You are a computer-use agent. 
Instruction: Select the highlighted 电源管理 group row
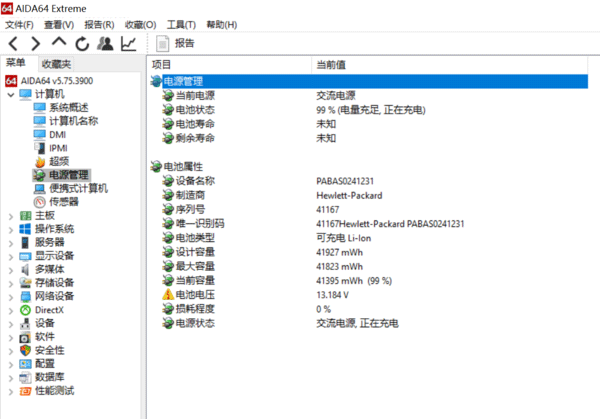coord(369,82)
